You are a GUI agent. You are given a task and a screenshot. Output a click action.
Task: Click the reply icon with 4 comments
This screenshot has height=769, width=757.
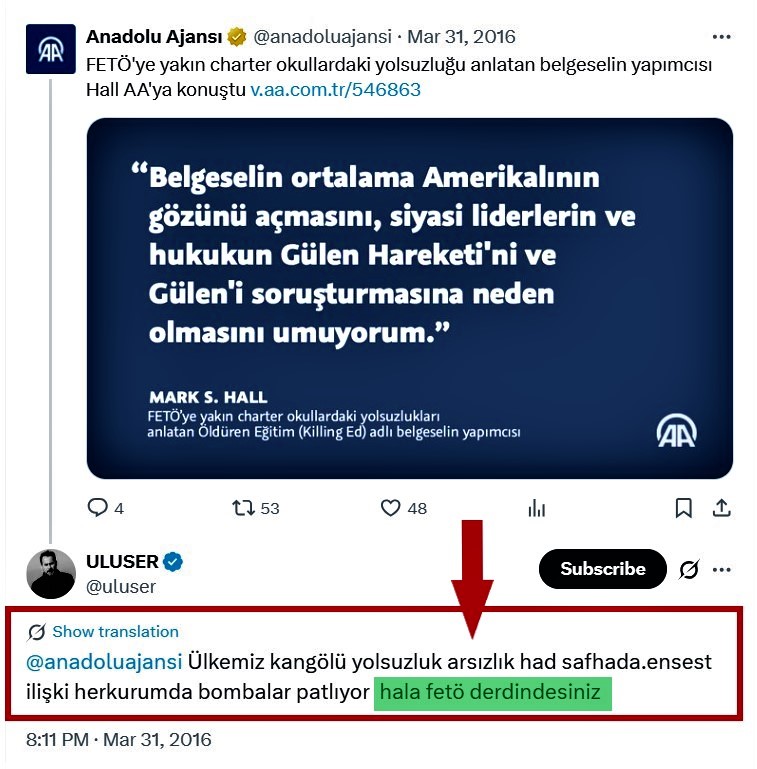pos(97,508)
